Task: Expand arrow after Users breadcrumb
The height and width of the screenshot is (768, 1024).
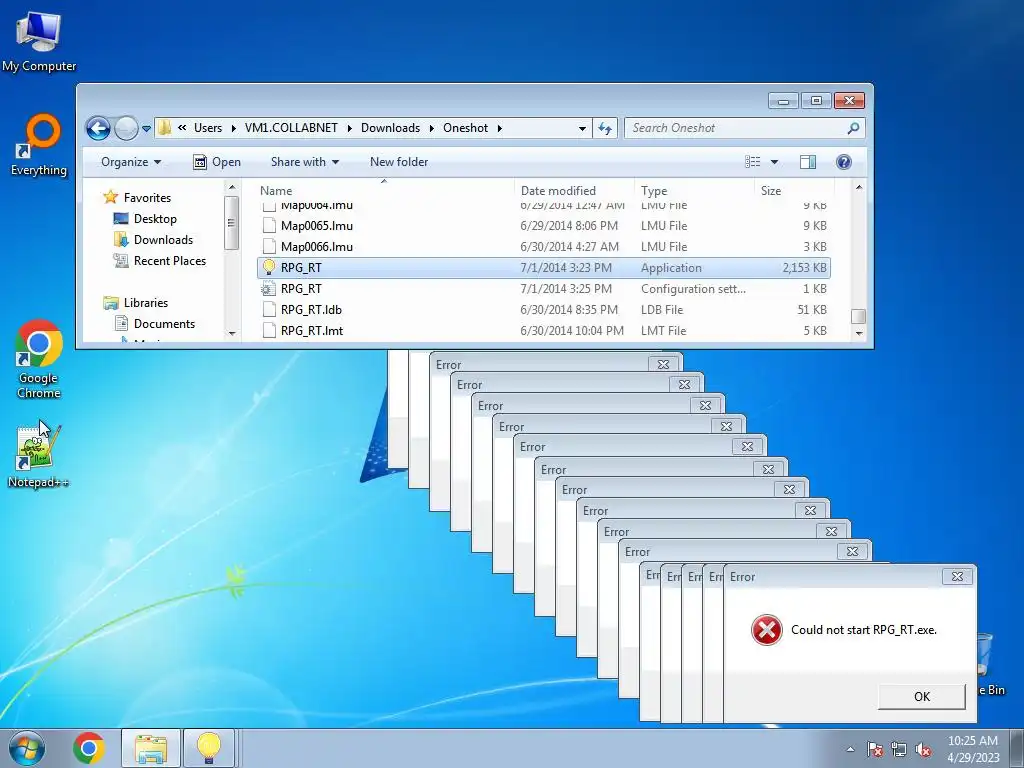Action: pyautogui.click(x=234, y=128)
